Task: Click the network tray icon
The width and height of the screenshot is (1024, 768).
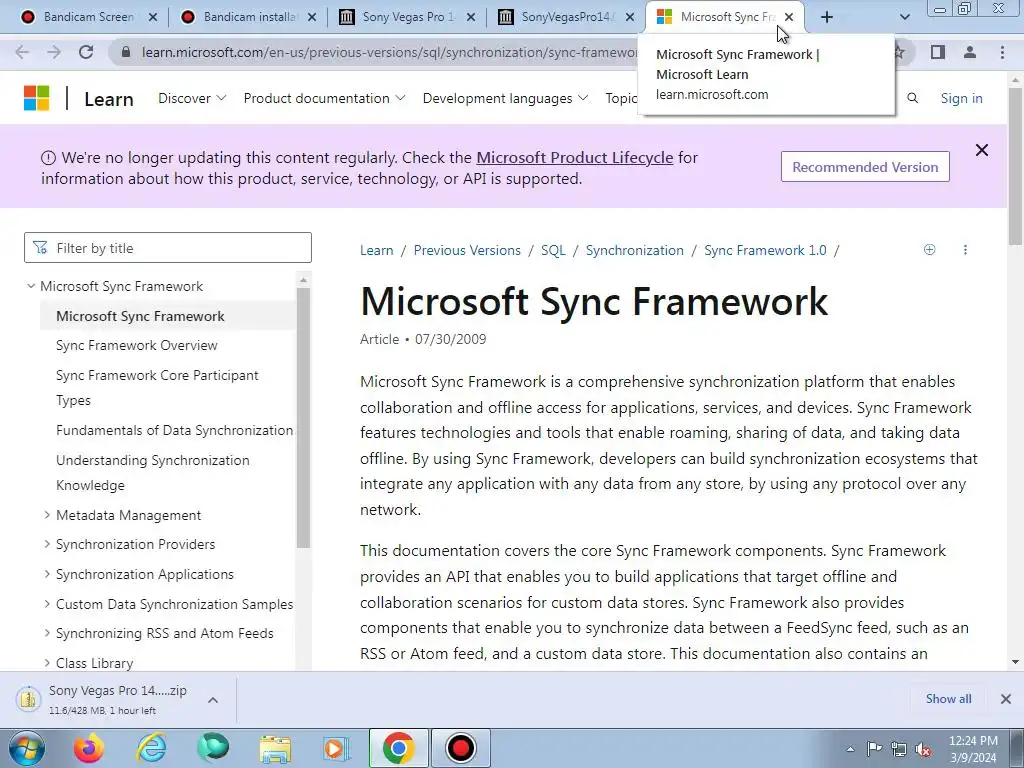Action: point(899,749)
